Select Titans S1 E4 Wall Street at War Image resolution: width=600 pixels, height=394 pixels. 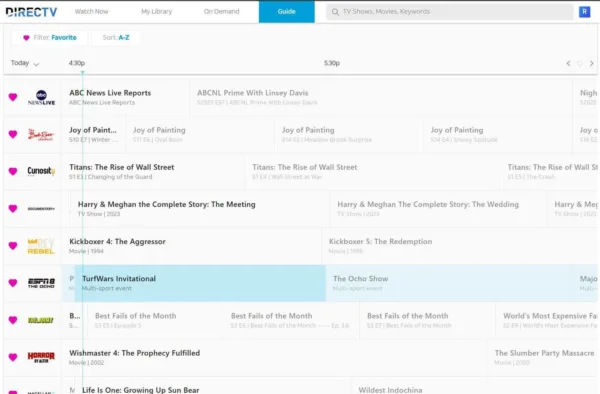373,171
